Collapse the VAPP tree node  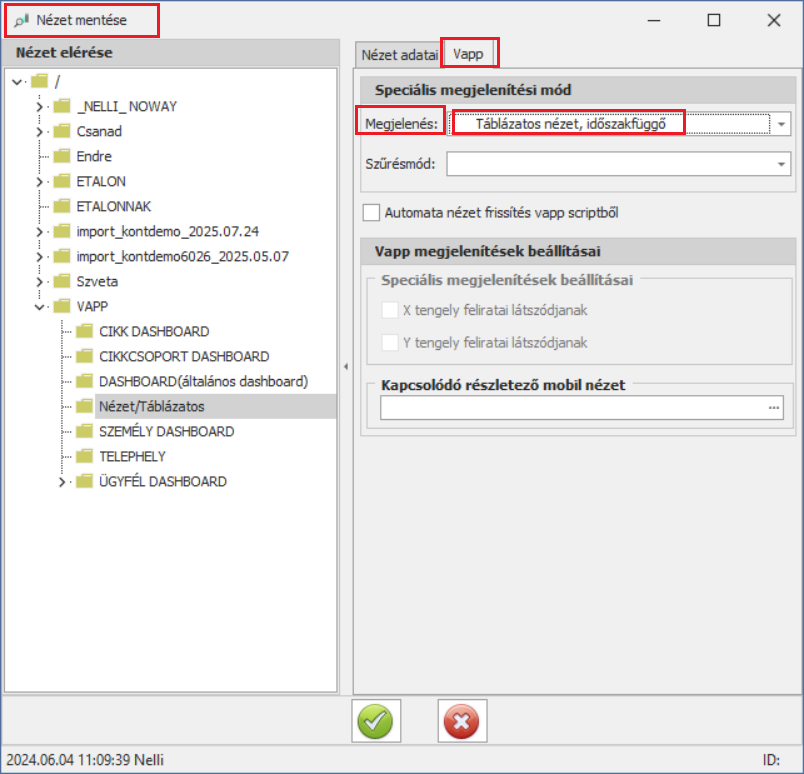pyautogui.click(x=40, y=306)
